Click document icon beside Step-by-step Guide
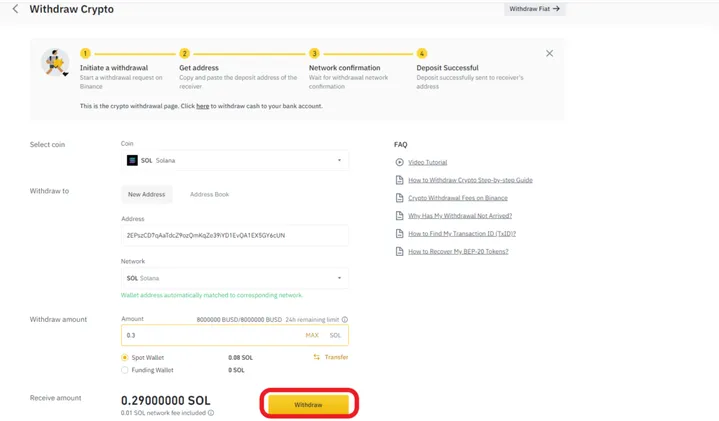 coord(399,180)
